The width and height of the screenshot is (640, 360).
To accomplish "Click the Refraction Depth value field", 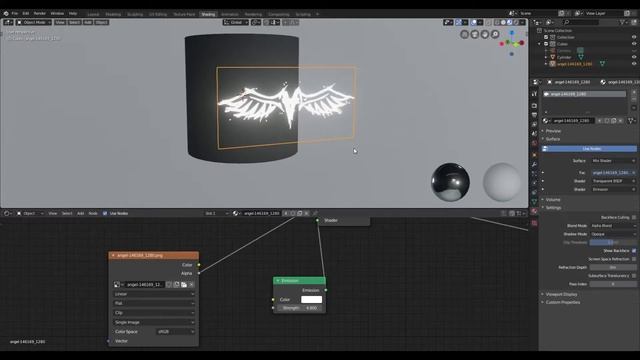I will click(613, 267).
